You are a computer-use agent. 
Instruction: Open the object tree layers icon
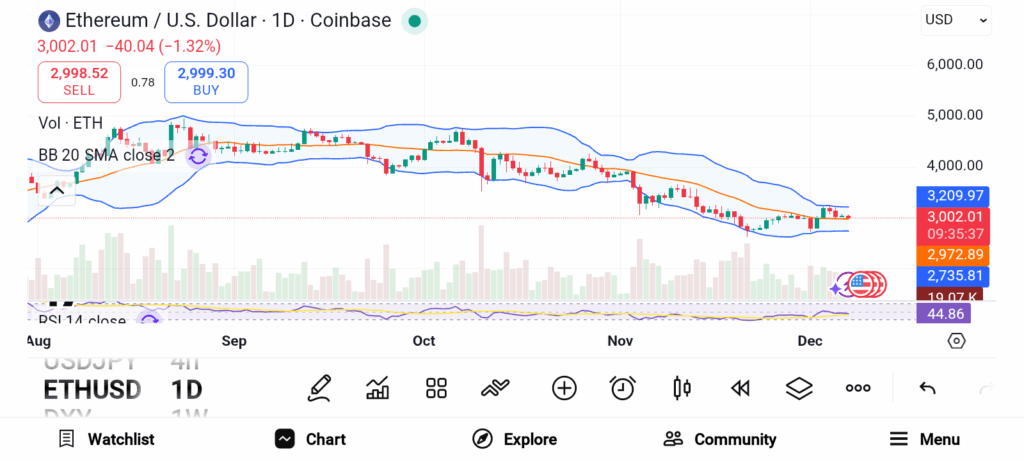tap(799, 388)
